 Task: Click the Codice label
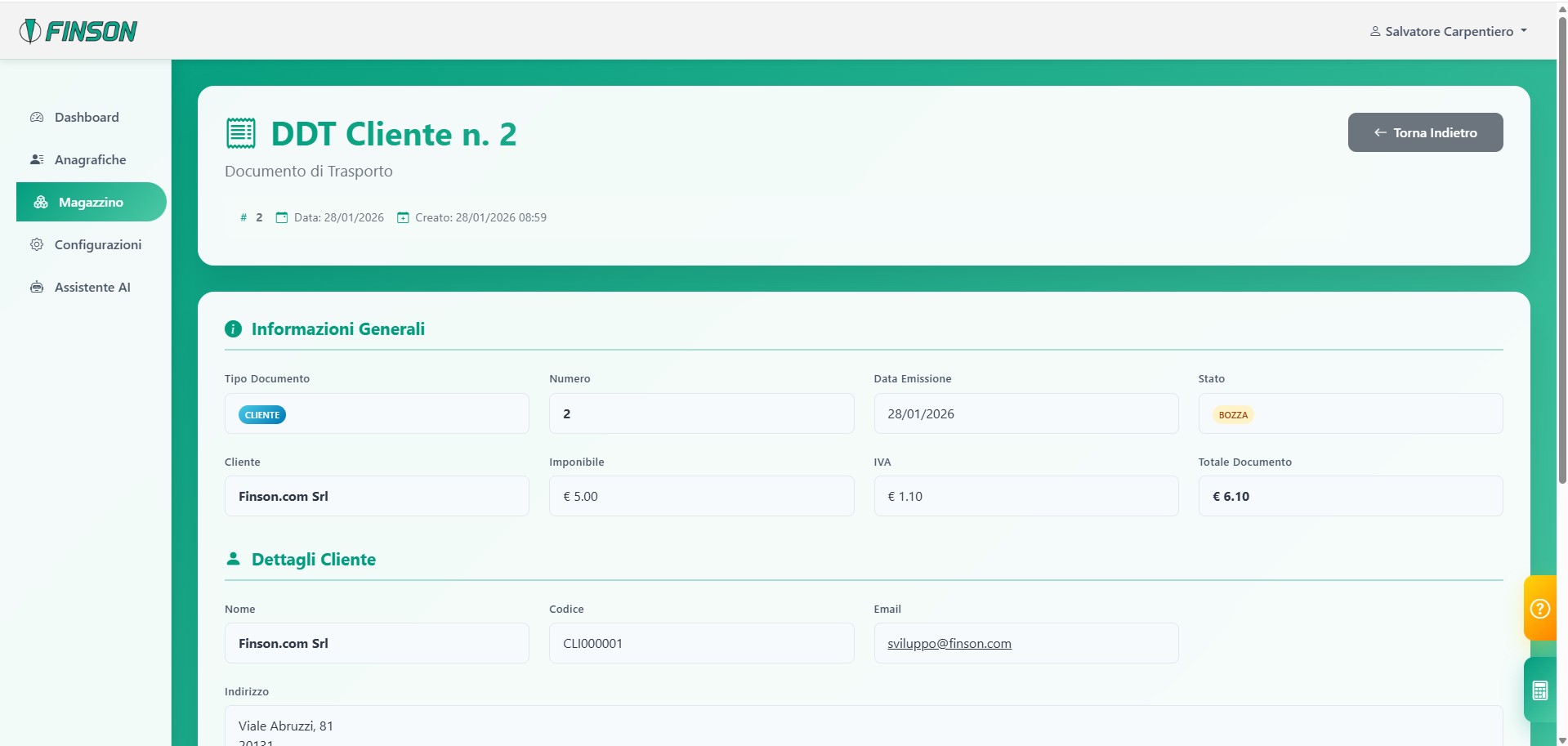566,609
